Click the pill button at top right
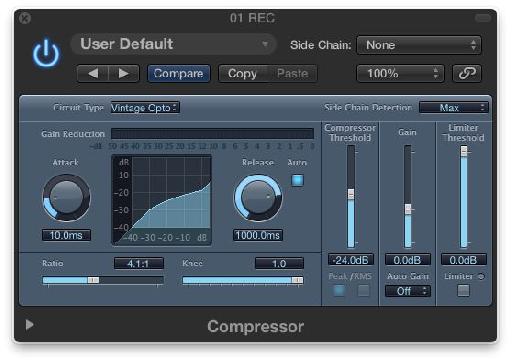The width and height of the screenshot is (512, 363). pyautogui.click(x=482, y=18)
